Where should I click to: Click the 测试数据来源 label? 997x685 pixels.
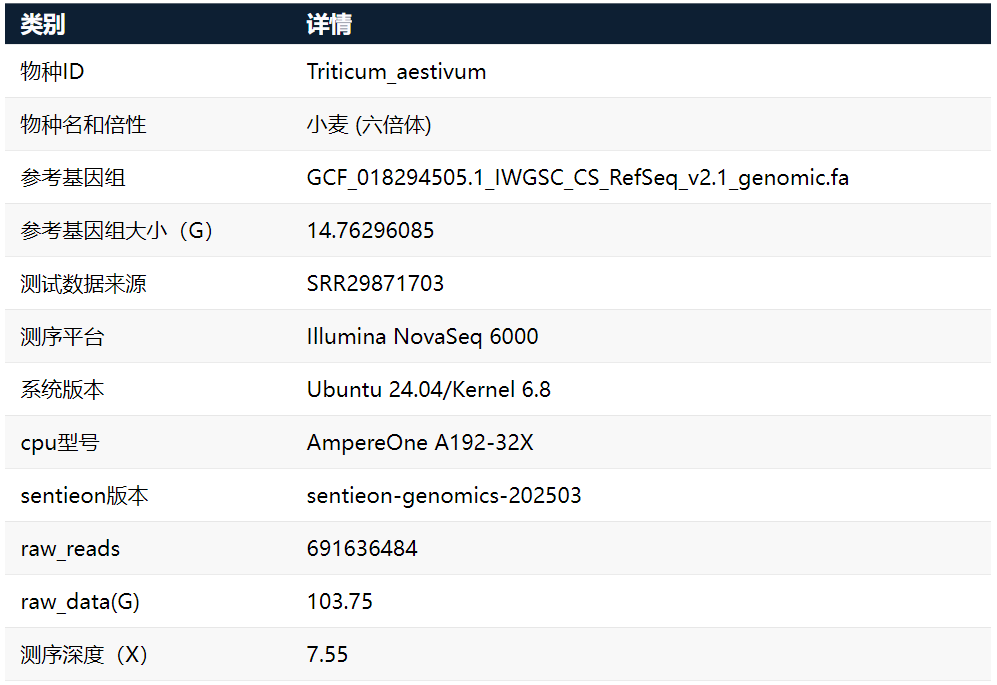click(x=83, y=284)
